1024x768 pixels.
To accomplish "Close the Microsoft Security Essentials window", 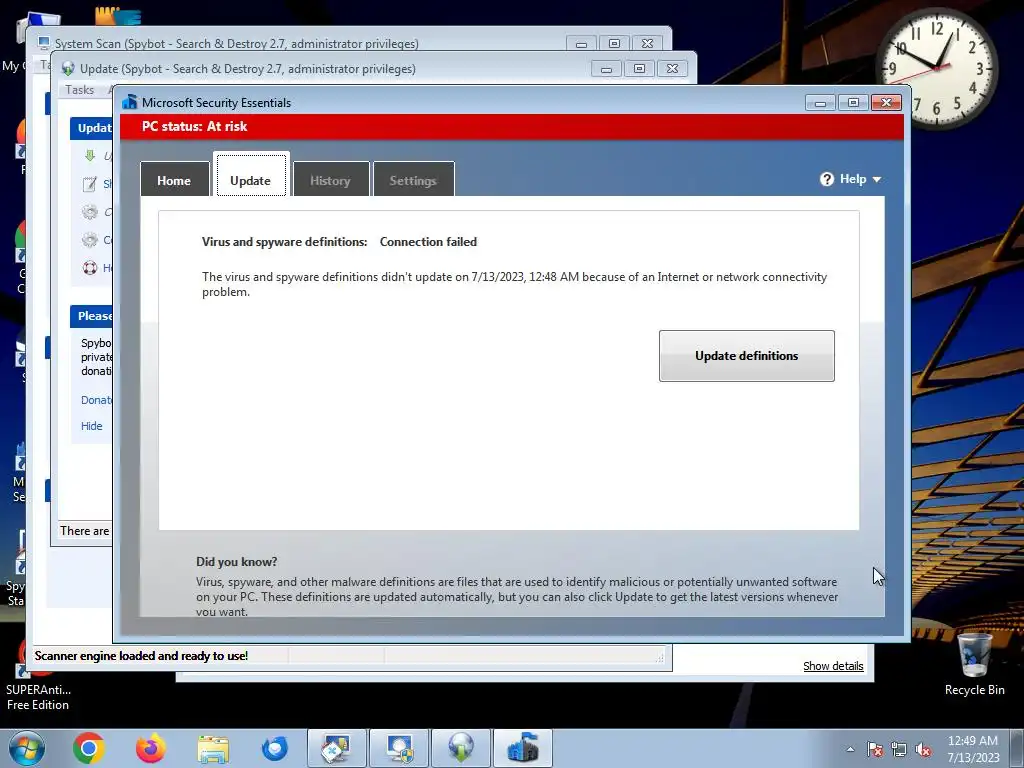I will pos(886,103).
